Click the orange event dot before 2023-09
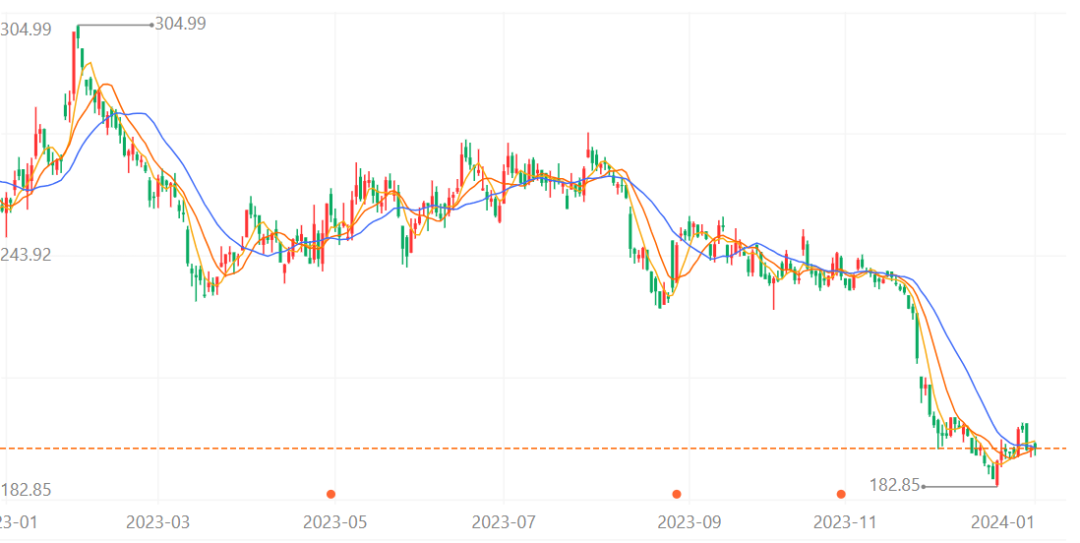Viewport: 1080px width, 543px height. click(x=677, y=493)
